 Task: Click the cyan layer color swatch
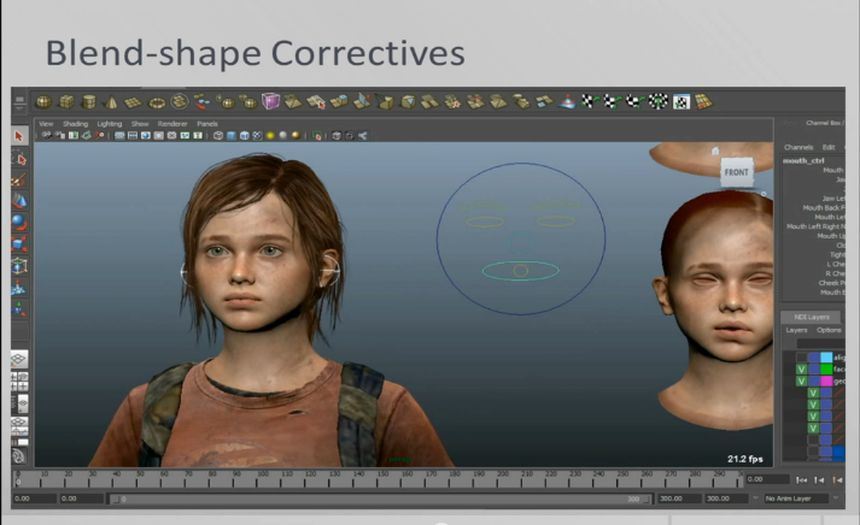coord(826,358)
